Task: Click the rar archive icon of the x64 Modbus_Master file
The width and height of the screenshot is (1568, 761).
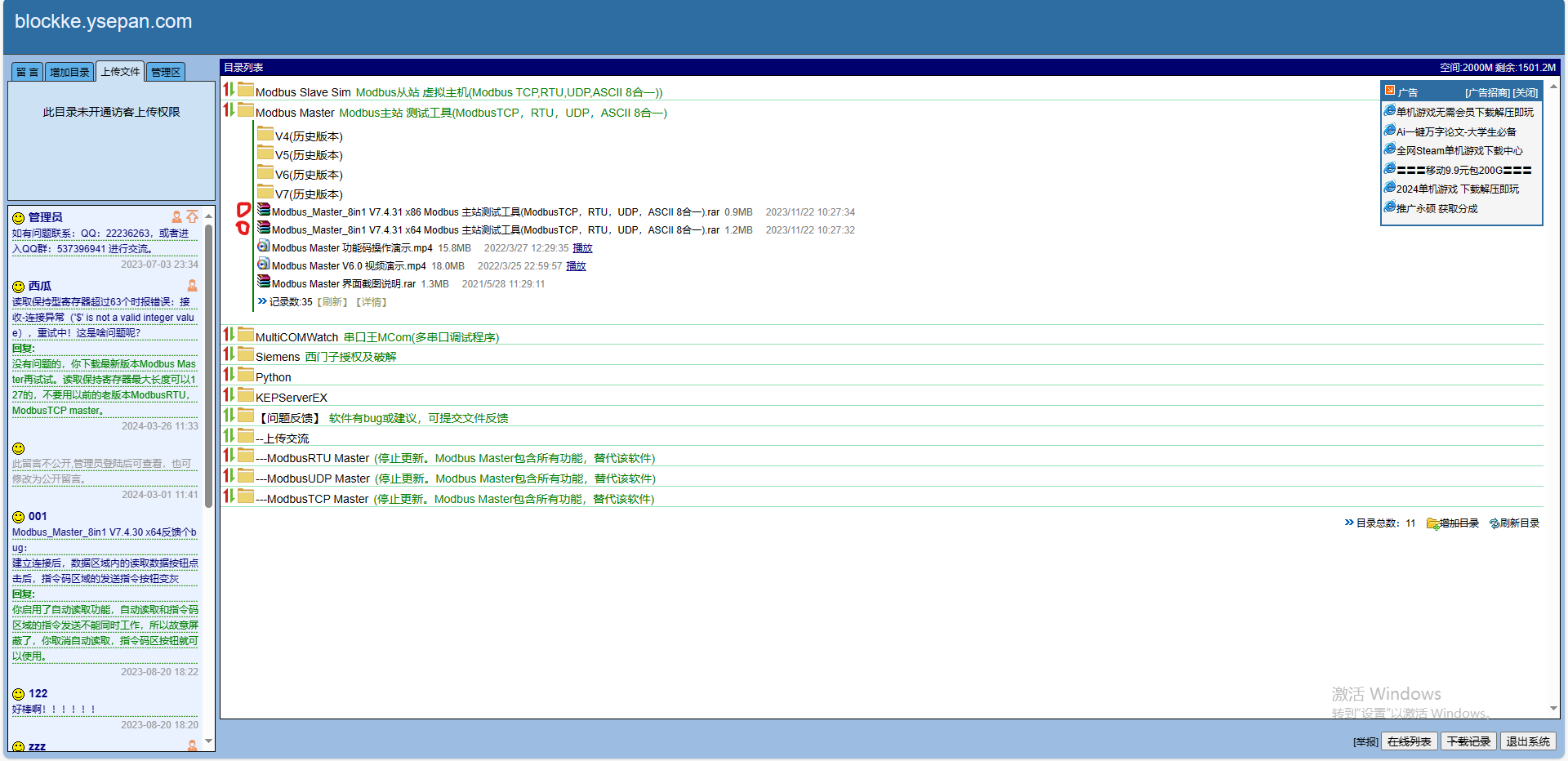Action: click(x=263, y=229)
